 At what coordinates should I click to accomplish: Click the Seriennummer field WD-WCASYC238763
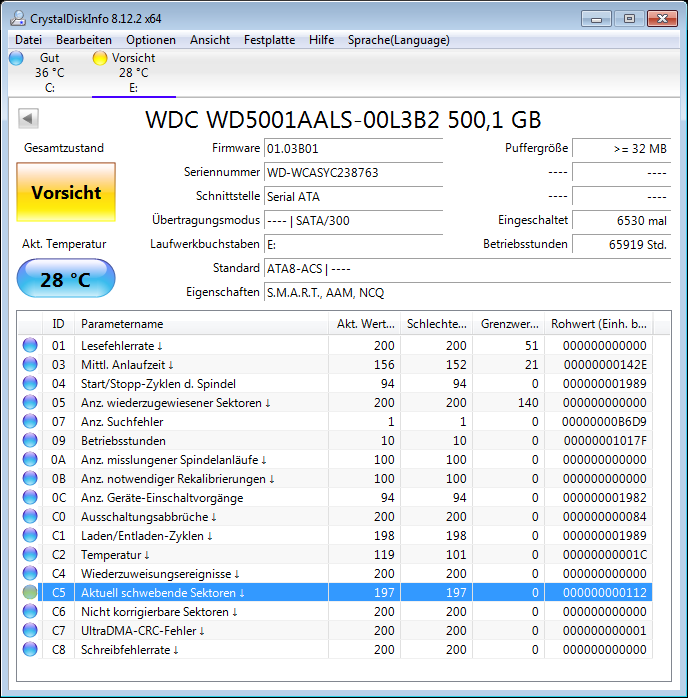pyautogui.click(x=354, y=173)
